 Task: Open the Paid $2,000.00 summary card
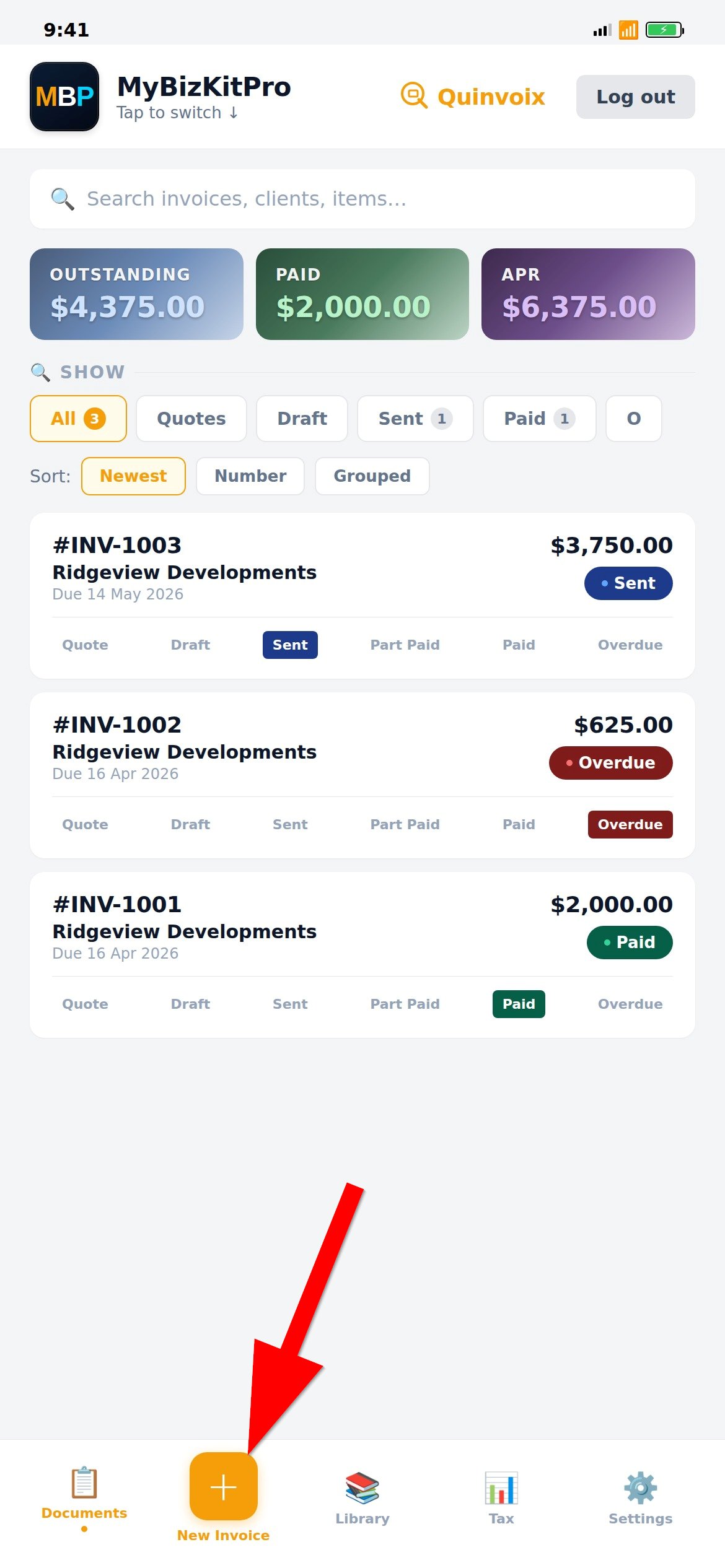[362, 294]
